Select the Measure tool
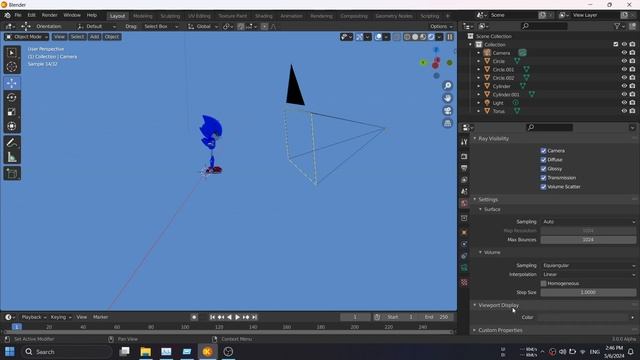This screenshot has height=360, width=640. pyautogui.click(x=12, y=157)
